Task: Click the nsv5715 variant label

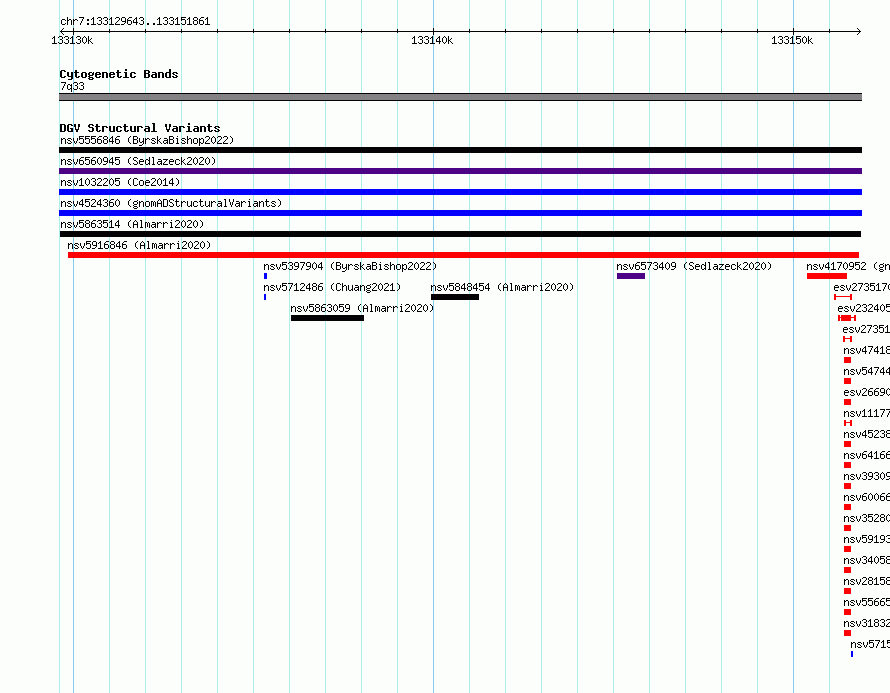Action: [x=870, y=644]
